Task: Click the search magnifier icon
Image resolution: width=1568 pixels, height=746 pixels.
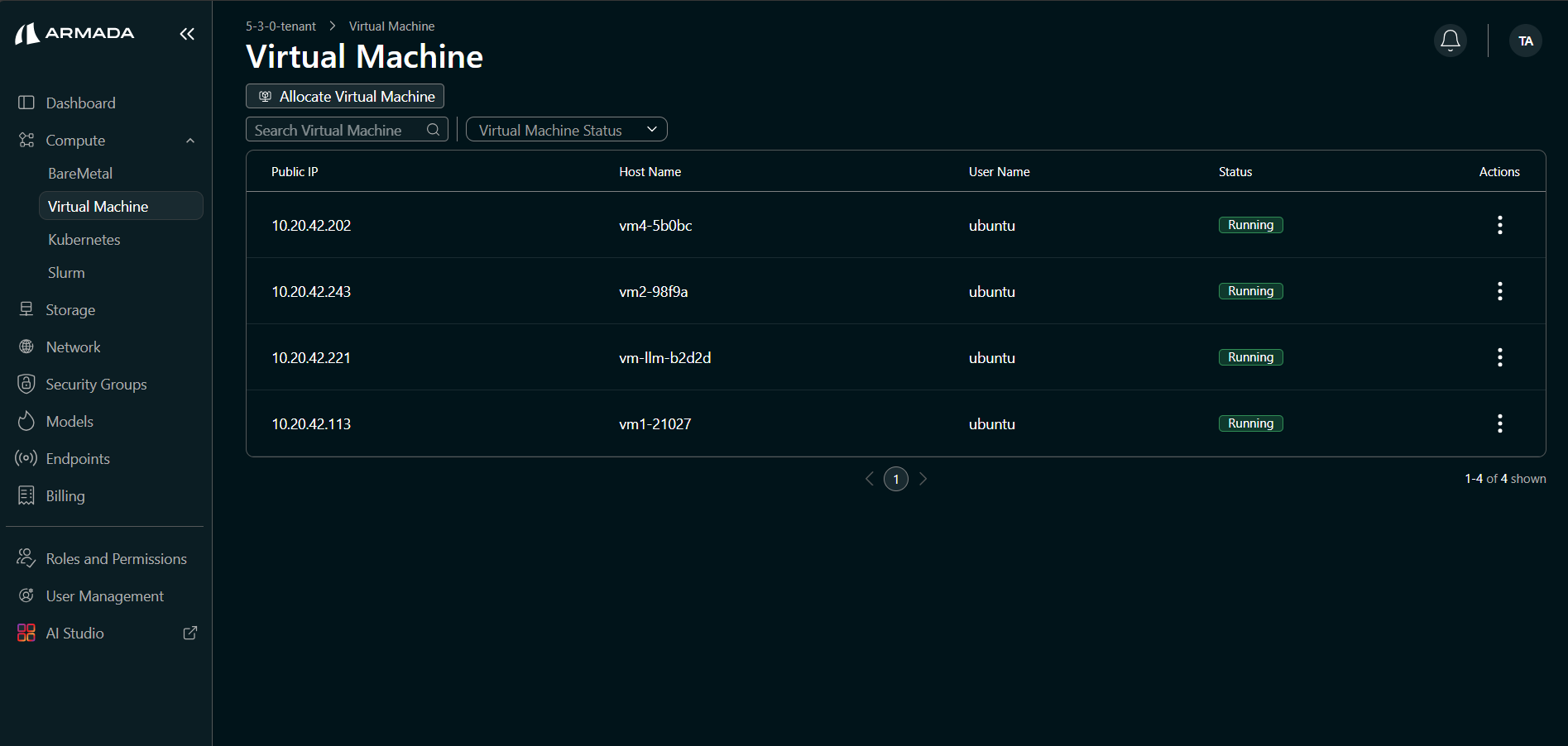Action: (433, 130)
